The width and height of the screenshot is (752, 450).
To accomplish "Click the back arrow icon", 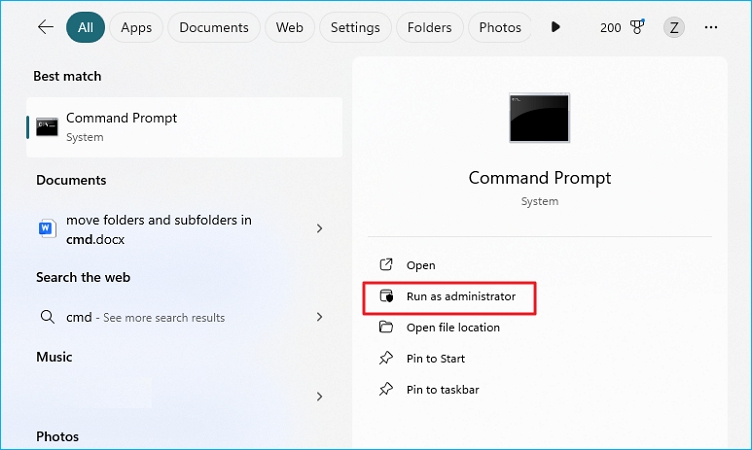I will point(45,27).
